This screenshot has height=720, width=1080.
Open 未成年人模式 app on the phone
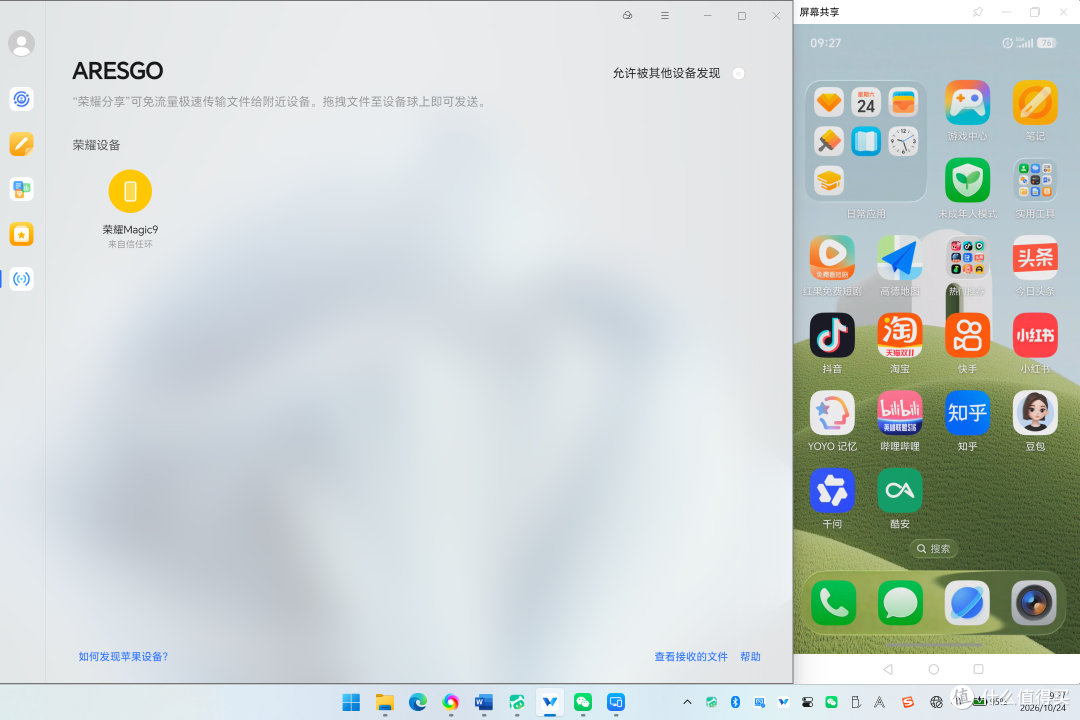point(967,180)
